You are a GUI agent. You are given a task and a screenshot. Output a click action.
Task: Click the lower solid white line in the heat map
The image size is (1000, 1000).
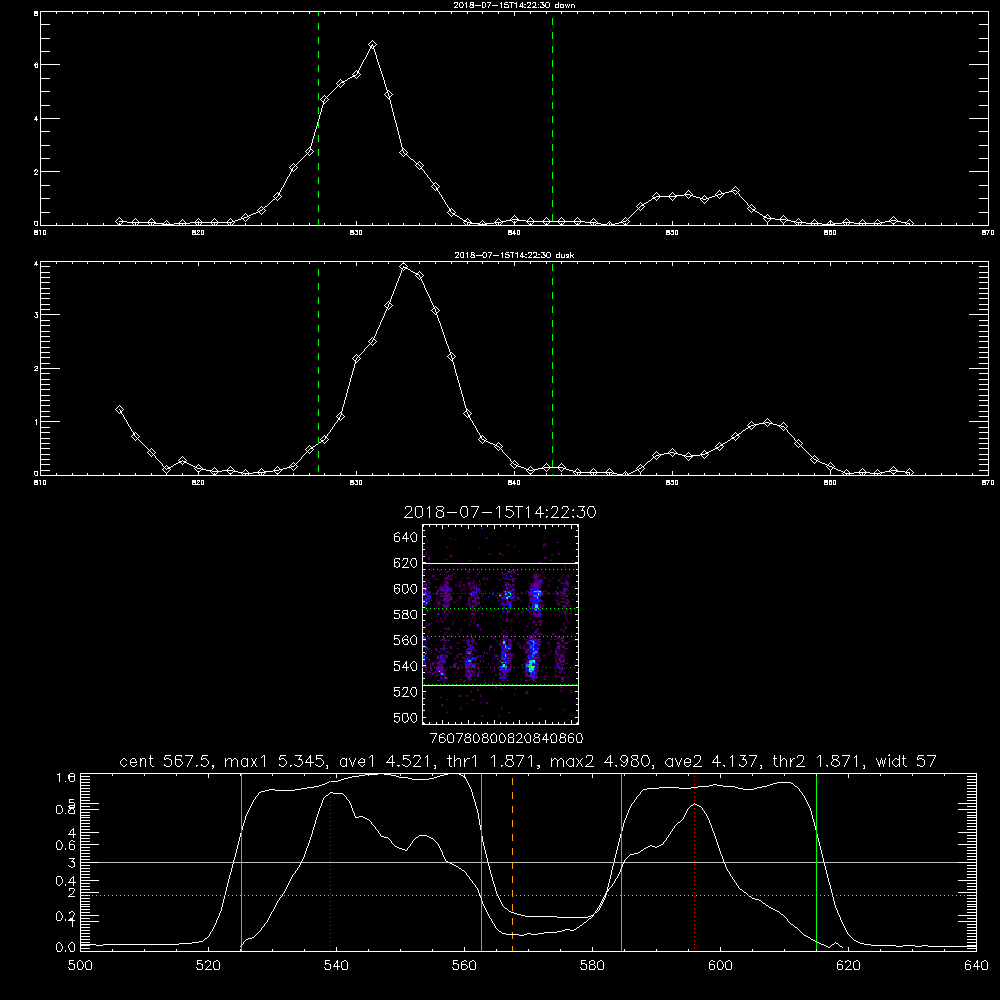[x=501, y=685]
